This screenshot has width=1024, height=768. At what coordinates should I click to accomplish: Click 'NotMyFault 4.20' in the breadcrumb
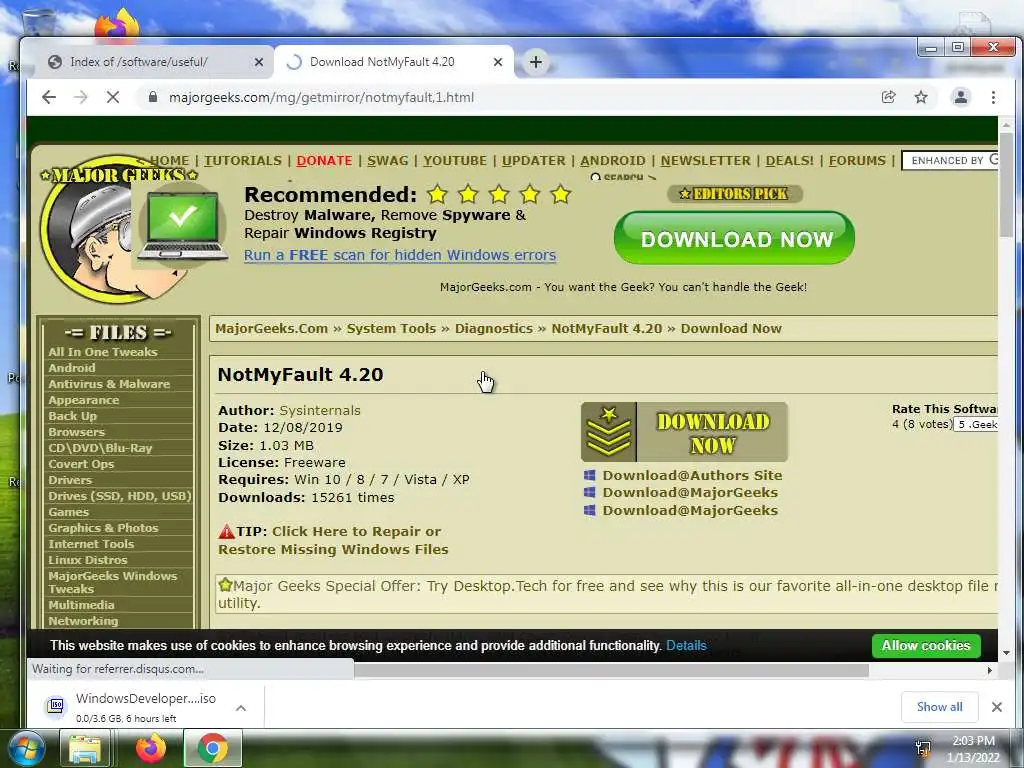(607, 328)
